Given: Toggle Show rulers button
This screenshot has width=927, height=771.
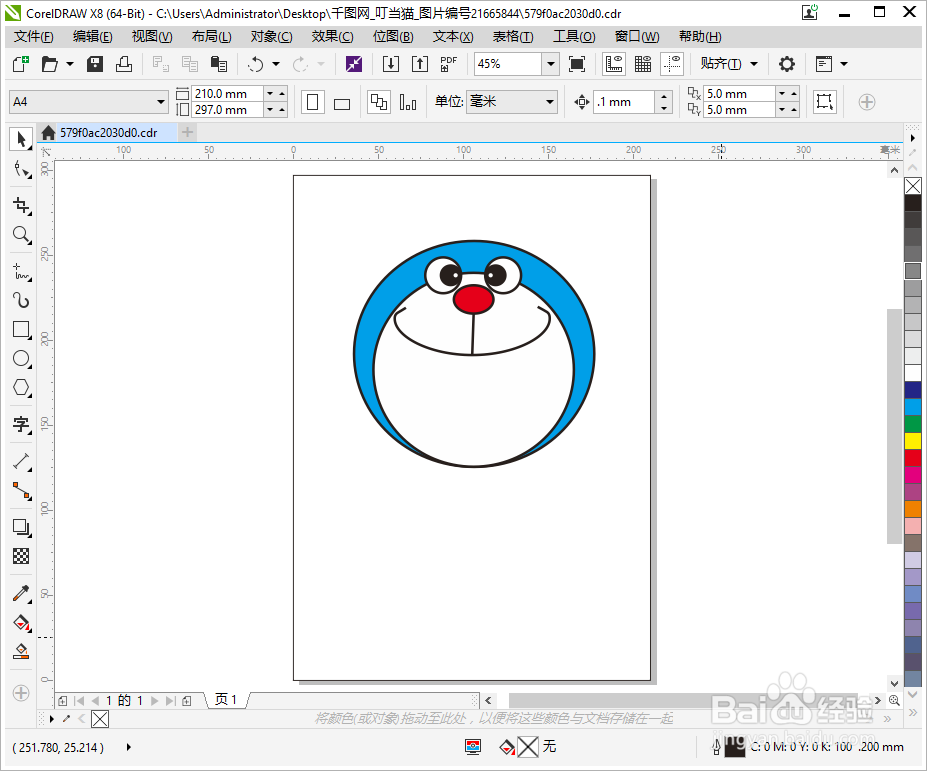Looking at the screenshot, I should pyautogui.click(x=614, y=64).
